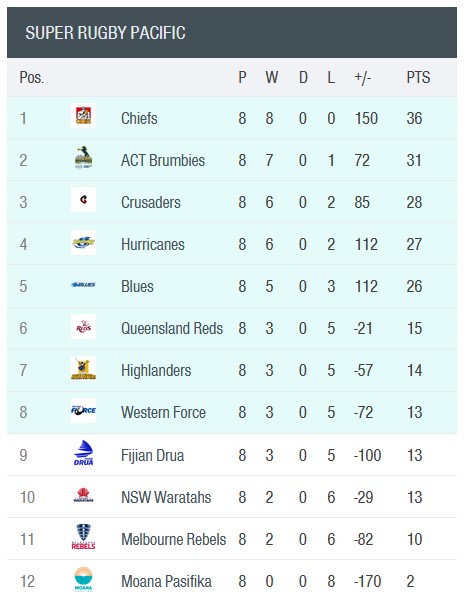Click the Chiefs team logo
This screenshot has width=467, height=607.
click(x=83, y=115)
